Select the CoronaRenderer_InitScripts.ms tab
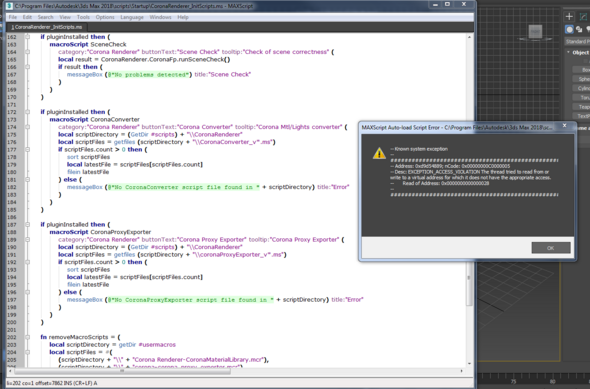The image size is (590, 389). 46,27
